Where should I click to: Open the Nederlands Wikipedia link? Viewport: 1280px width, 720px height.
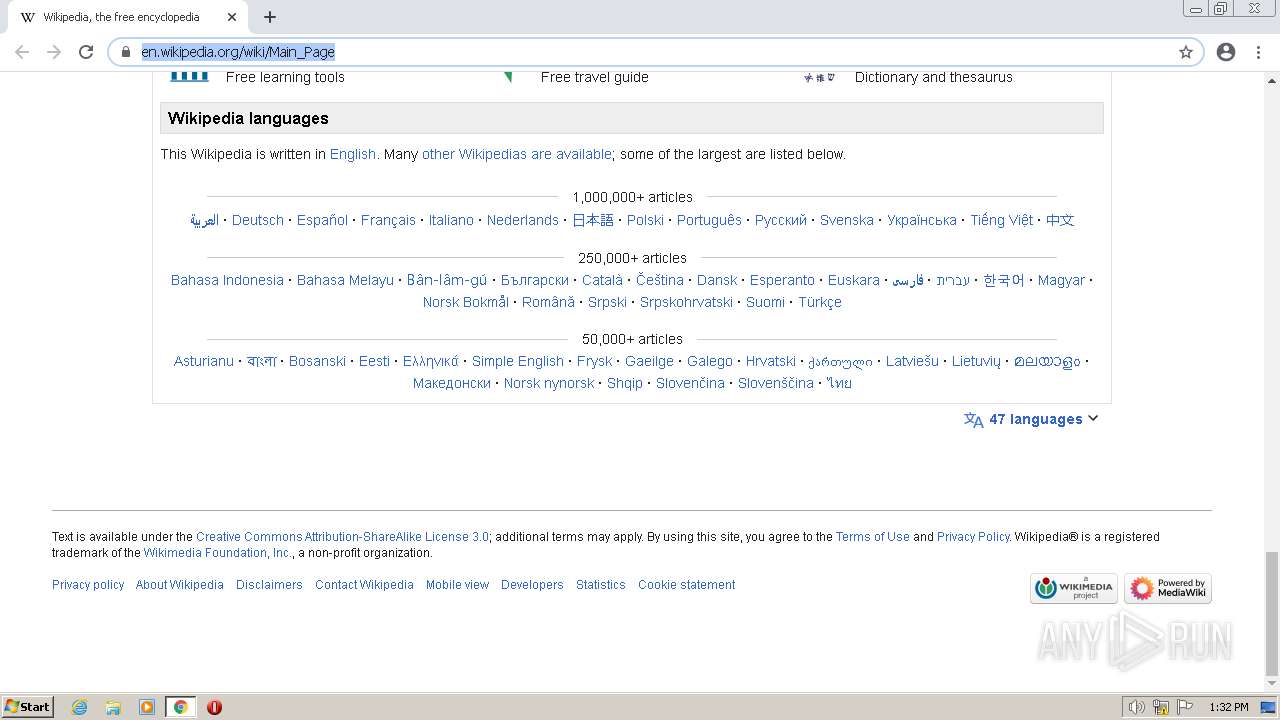click(x=523, y=220)
